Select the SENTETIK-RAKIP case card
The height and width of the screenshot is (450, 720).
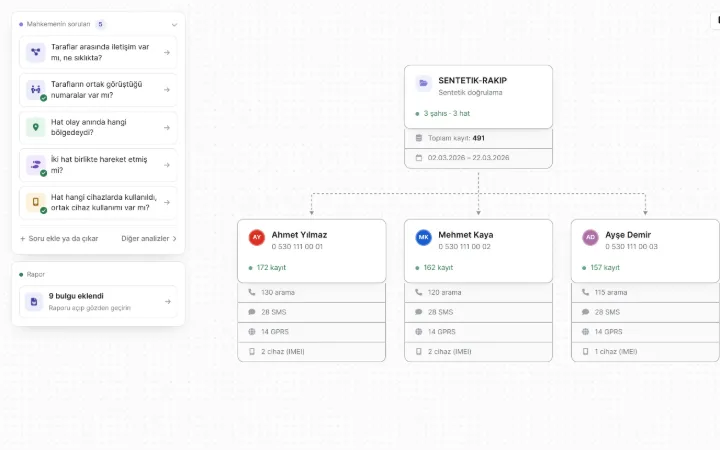478,97
